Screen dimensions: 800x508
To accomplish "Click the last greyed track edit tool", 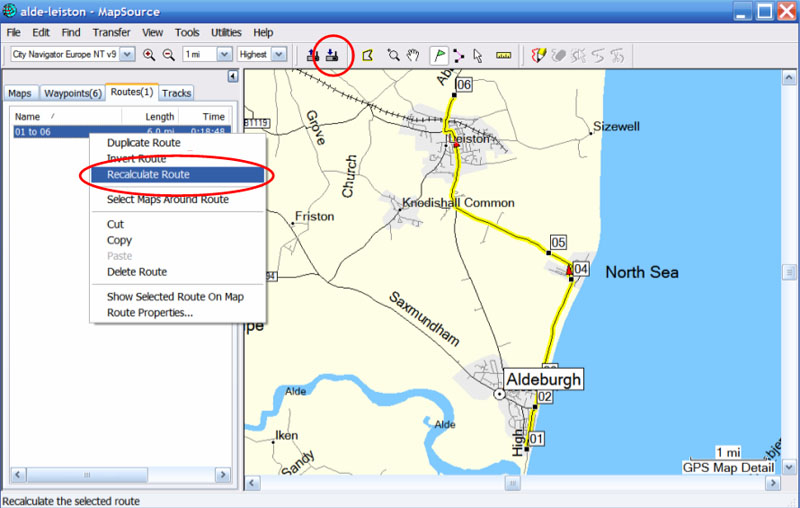I will coord(617,55).
